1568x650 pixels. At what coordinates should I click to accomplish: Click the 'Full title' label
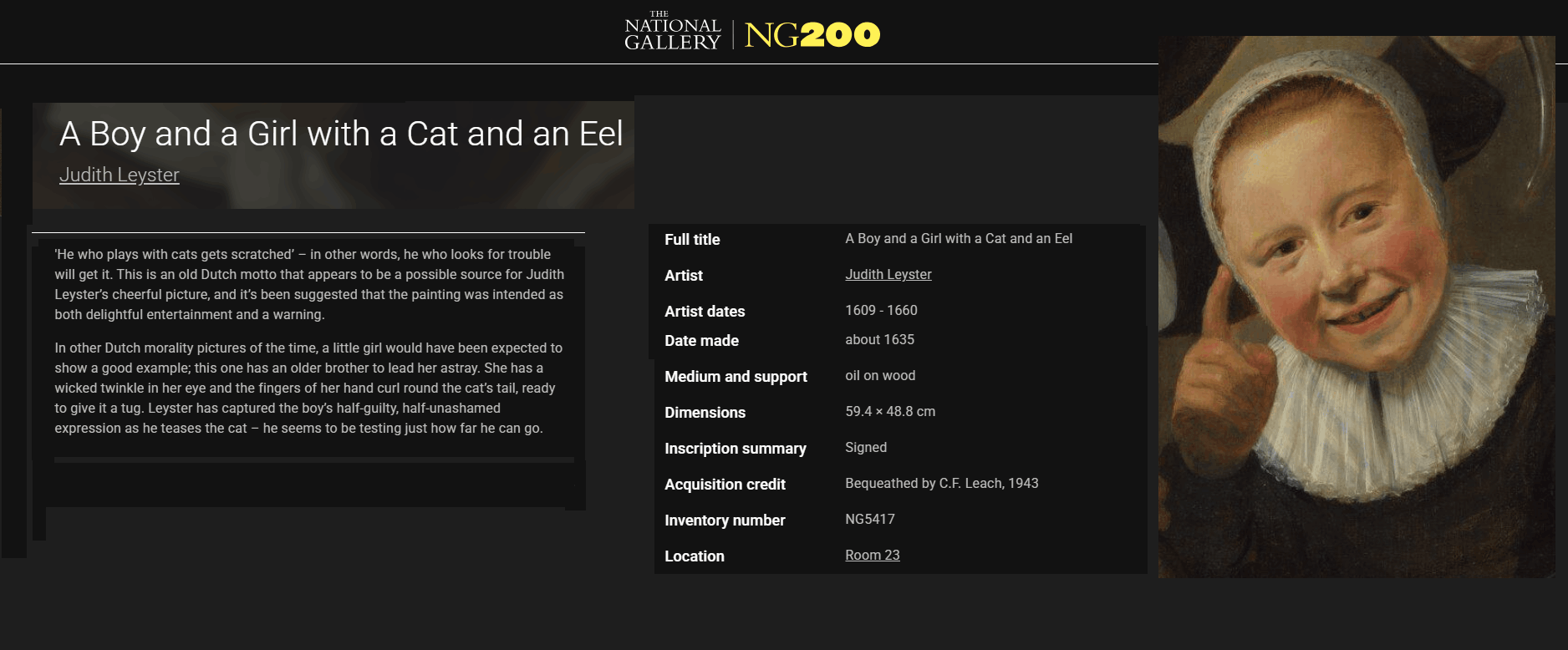692,239
